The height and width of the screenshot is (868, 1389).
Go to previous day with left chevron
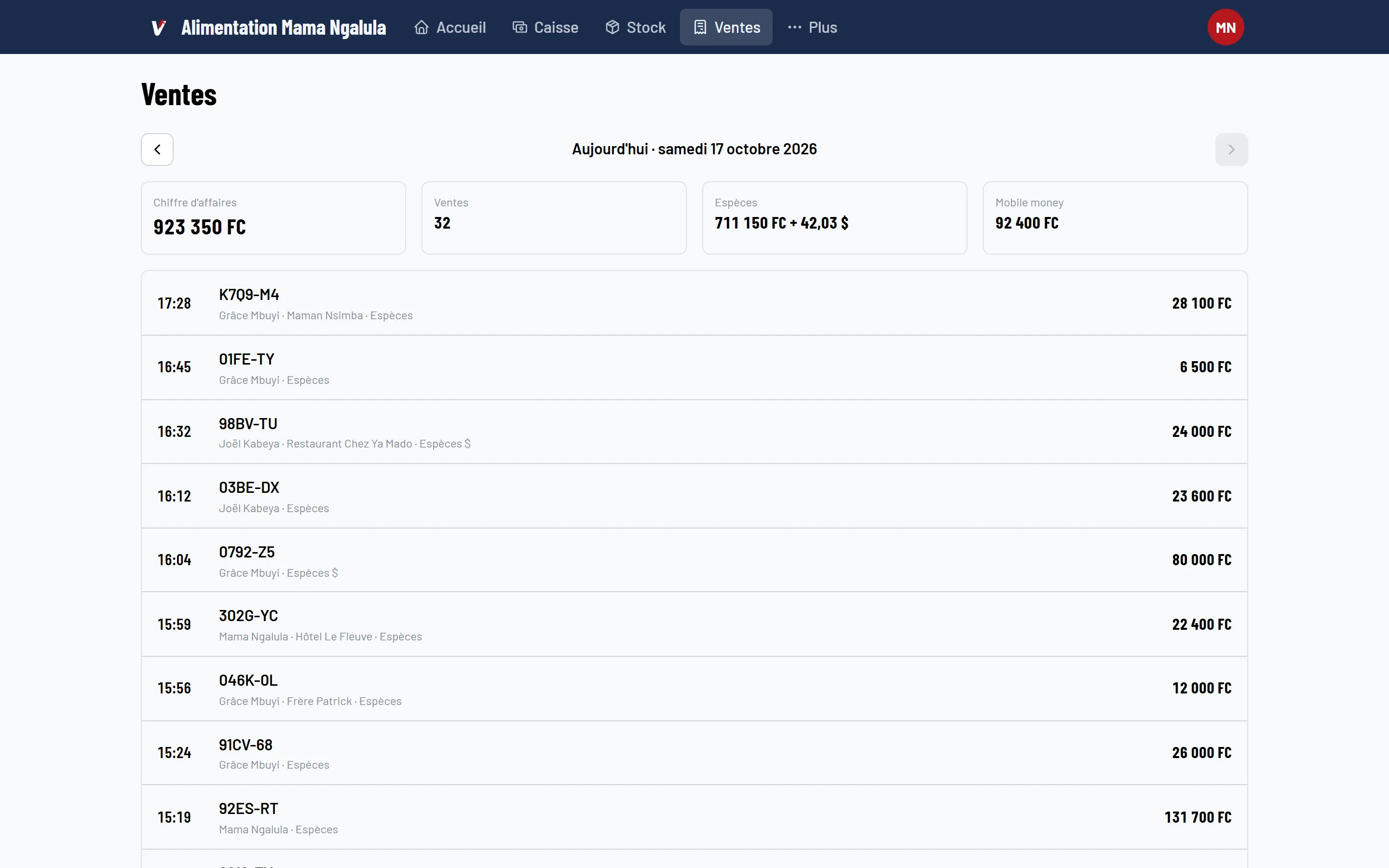pyautogui.click(x=157, y=149)
